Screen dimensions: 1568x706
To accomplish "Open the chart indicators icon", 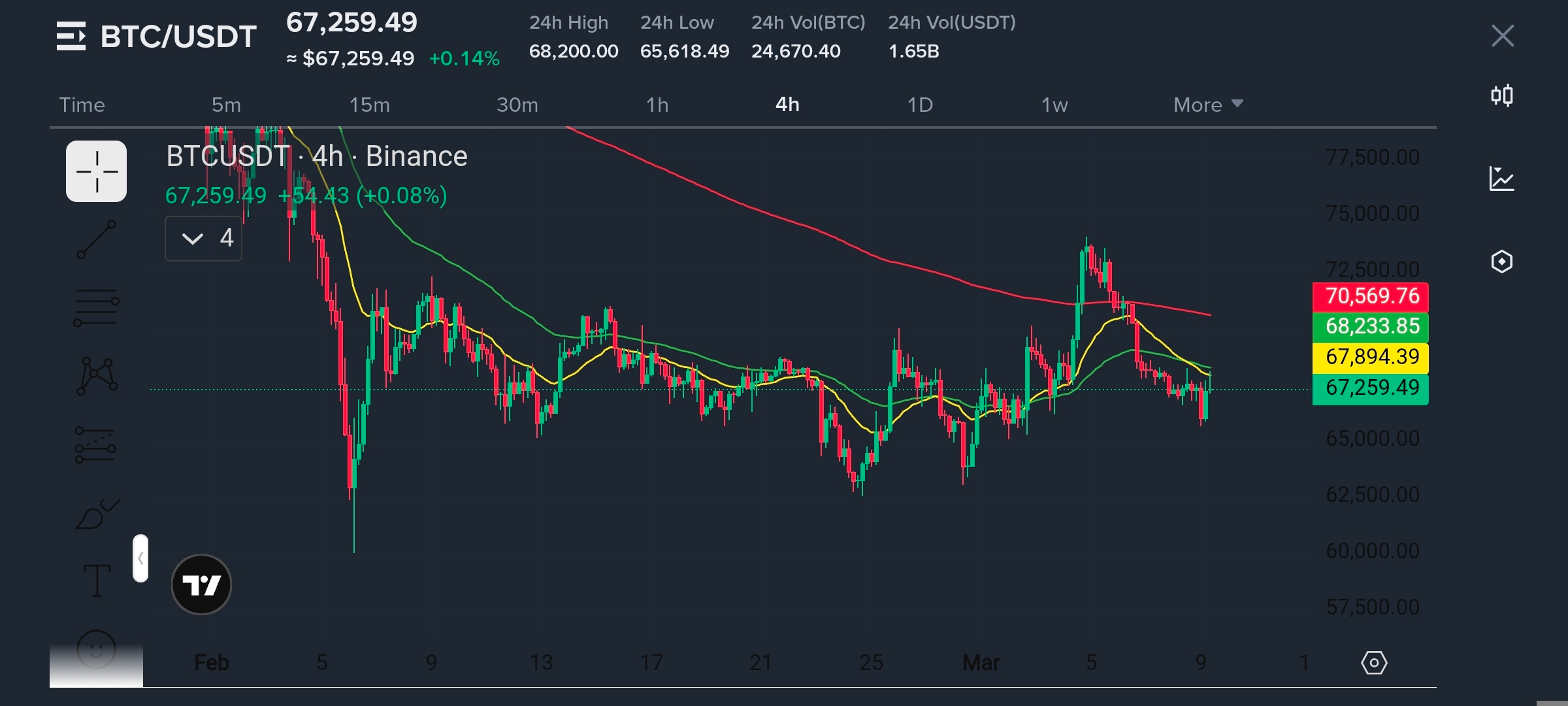I will coord(1501,178).
